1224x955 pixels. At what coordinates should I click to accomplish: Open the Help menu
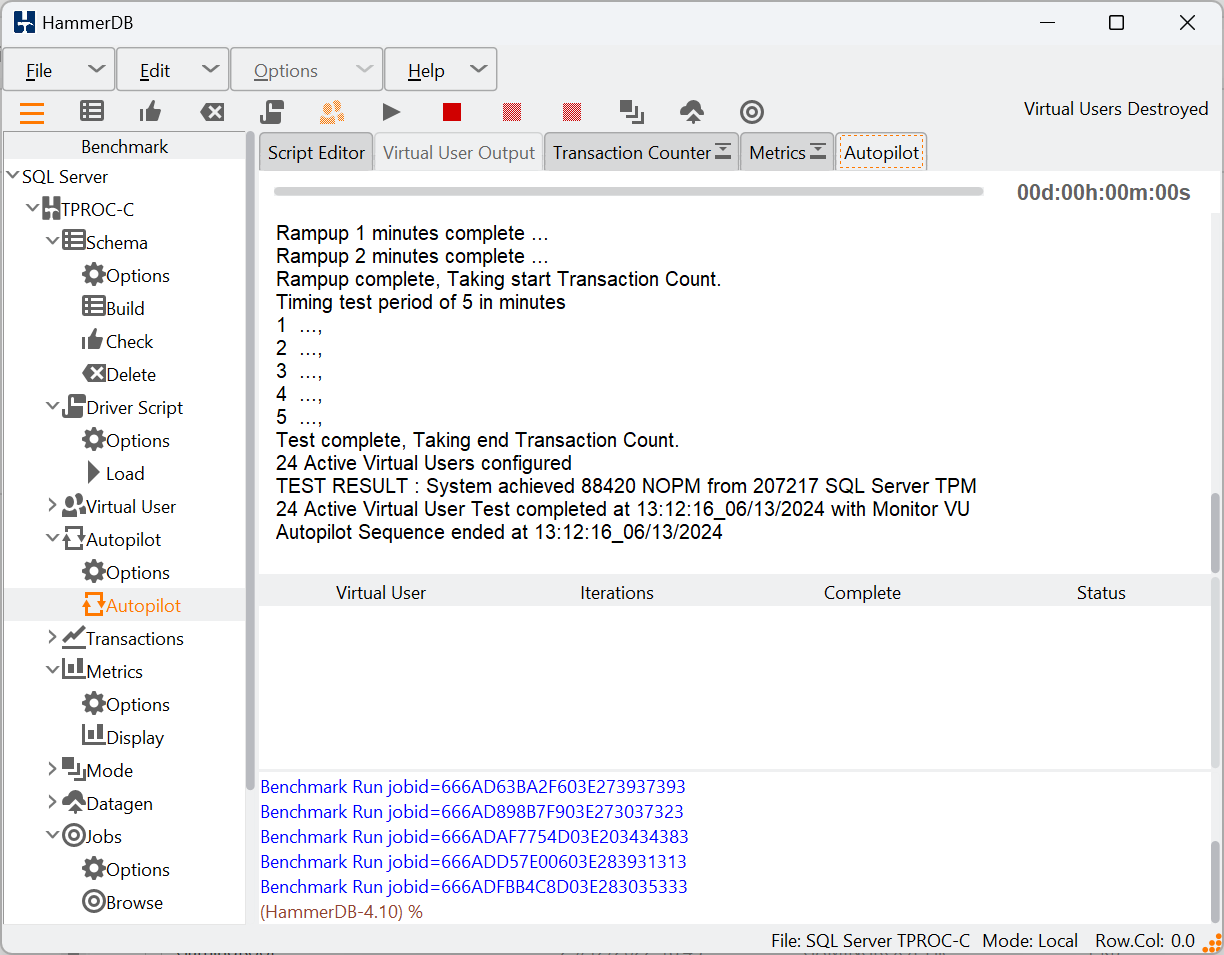441,70
